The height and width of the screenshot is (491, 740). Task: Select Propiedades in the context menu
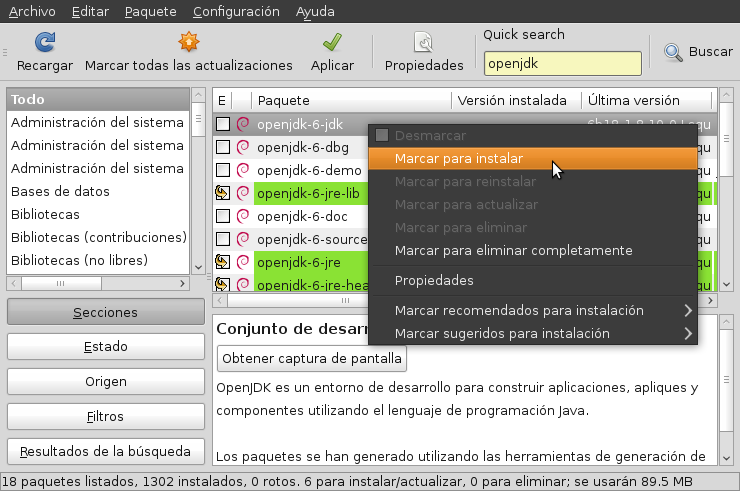coord(533,280)
